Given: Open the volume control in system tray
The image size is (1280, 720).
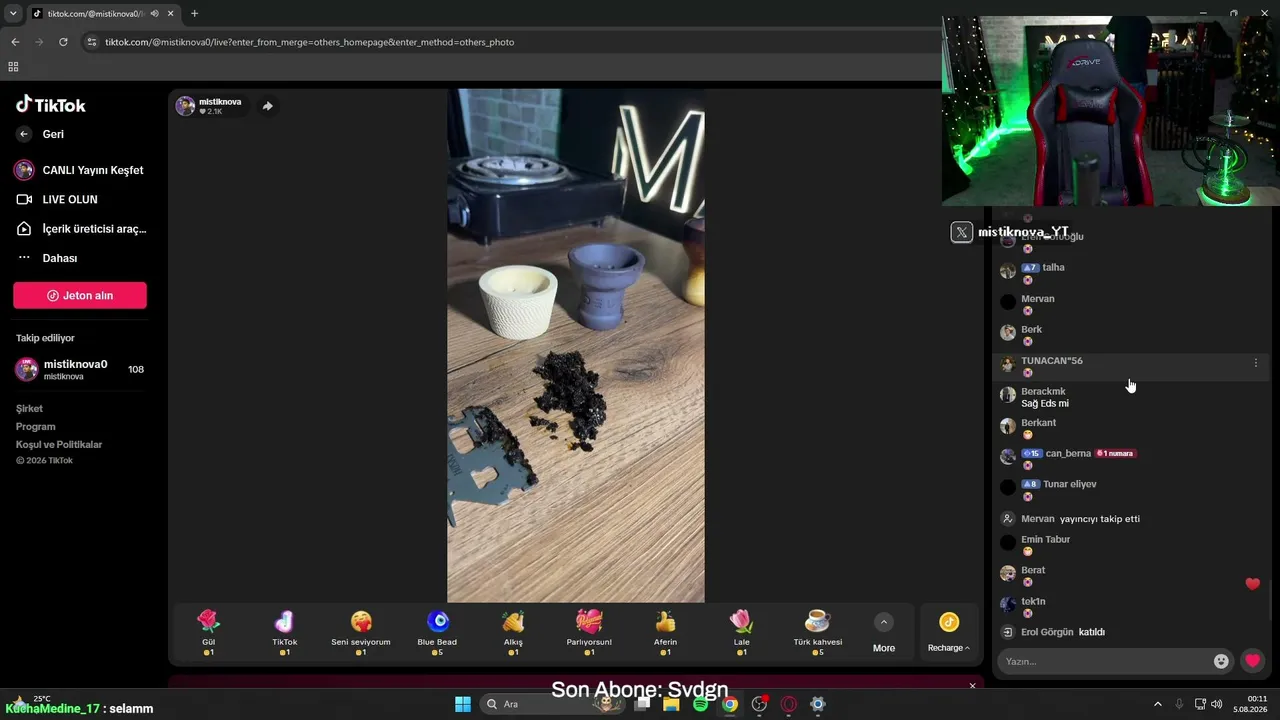Looking at the screenshot, I should (1217, 704).
